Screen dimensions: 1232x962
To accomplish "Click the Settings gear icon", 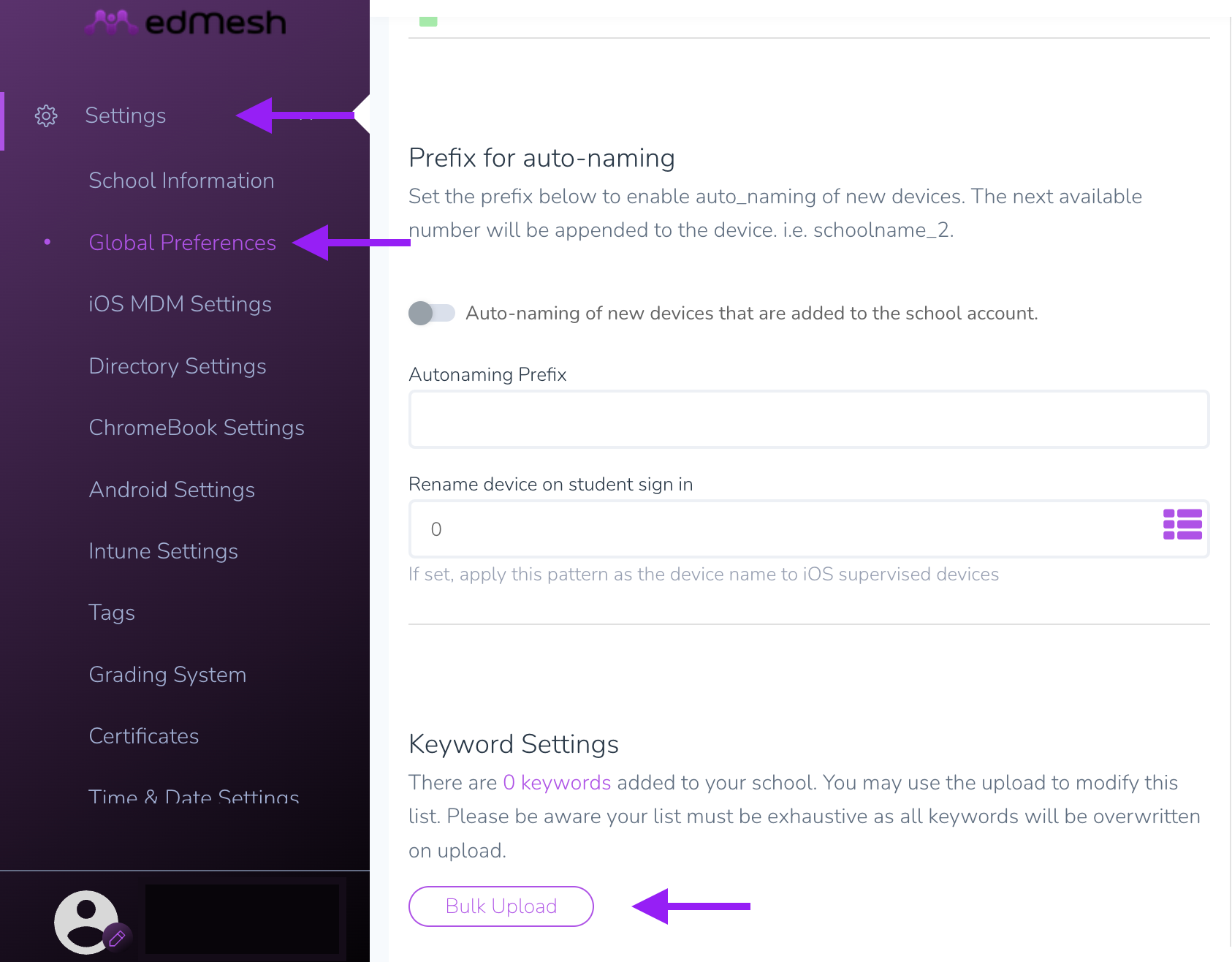I will [x=46, y=115].
